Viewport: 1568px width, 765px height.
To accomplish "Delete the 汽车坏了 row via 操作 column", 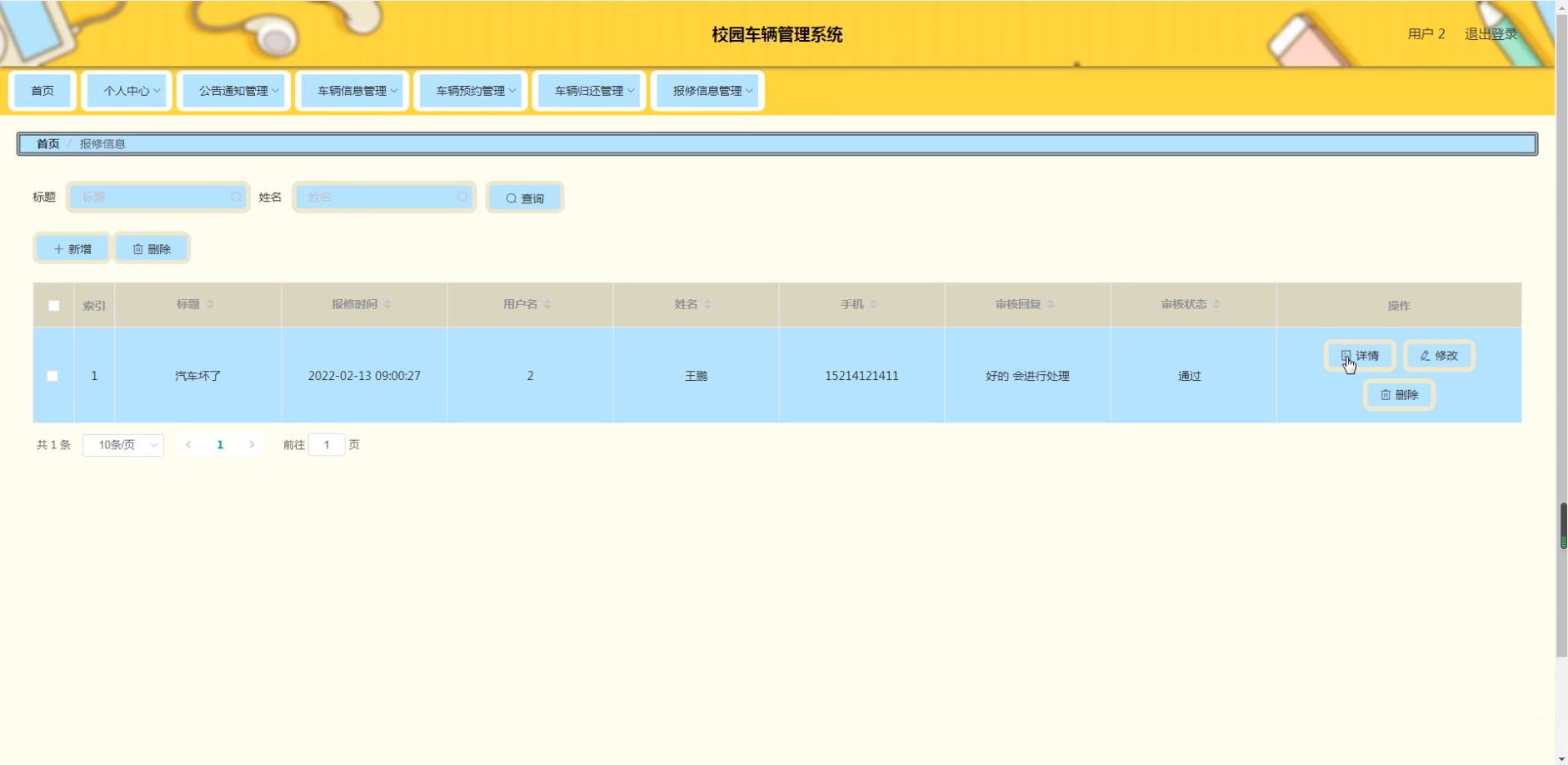I will click(x=1399, y=395).
